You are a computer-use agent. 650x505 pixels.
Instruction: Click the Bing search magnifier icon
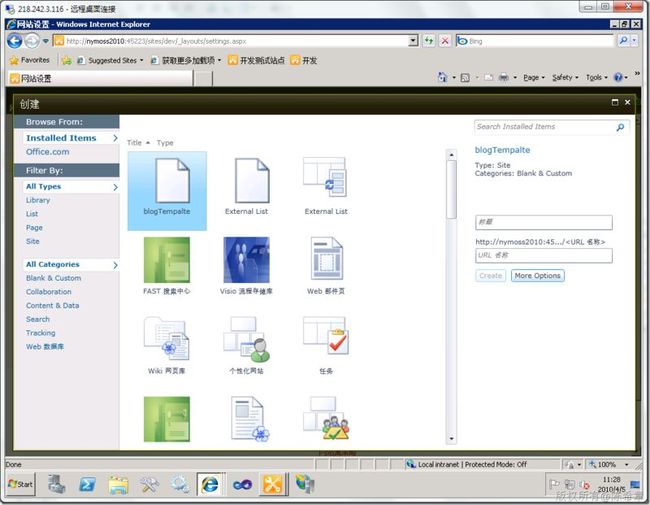click(x=623, y=40)
